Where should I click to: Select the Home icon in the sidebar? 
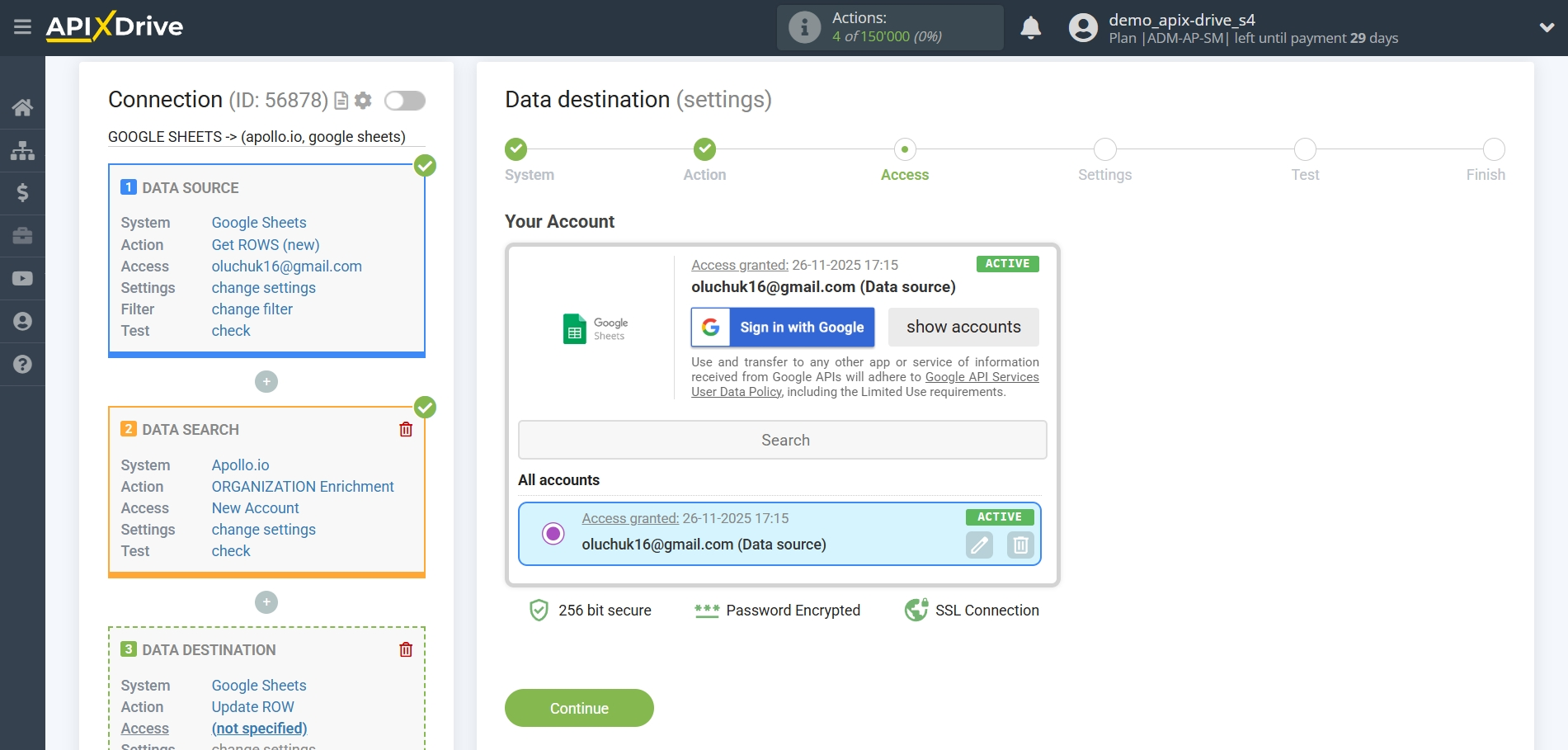click(22, 107)
